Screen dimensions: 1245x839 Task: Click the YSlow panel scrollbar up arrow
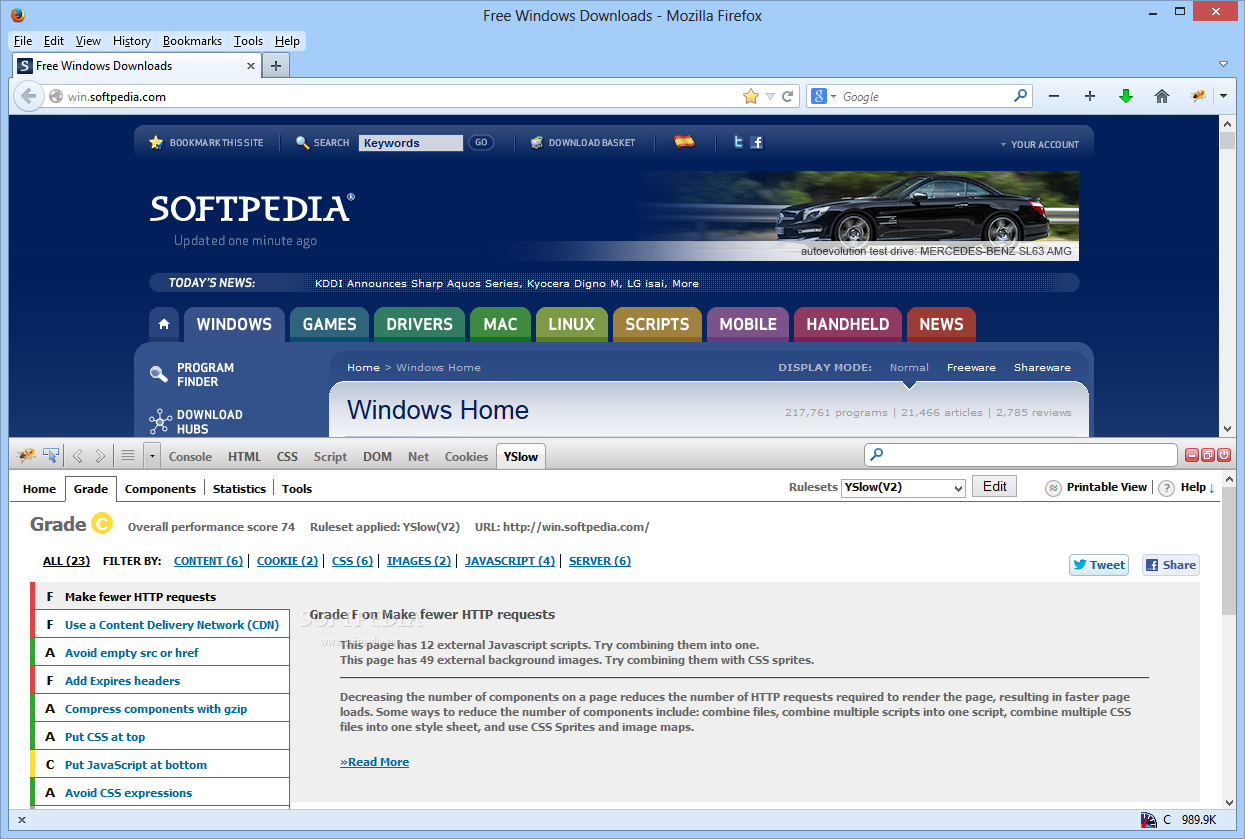1228,481
